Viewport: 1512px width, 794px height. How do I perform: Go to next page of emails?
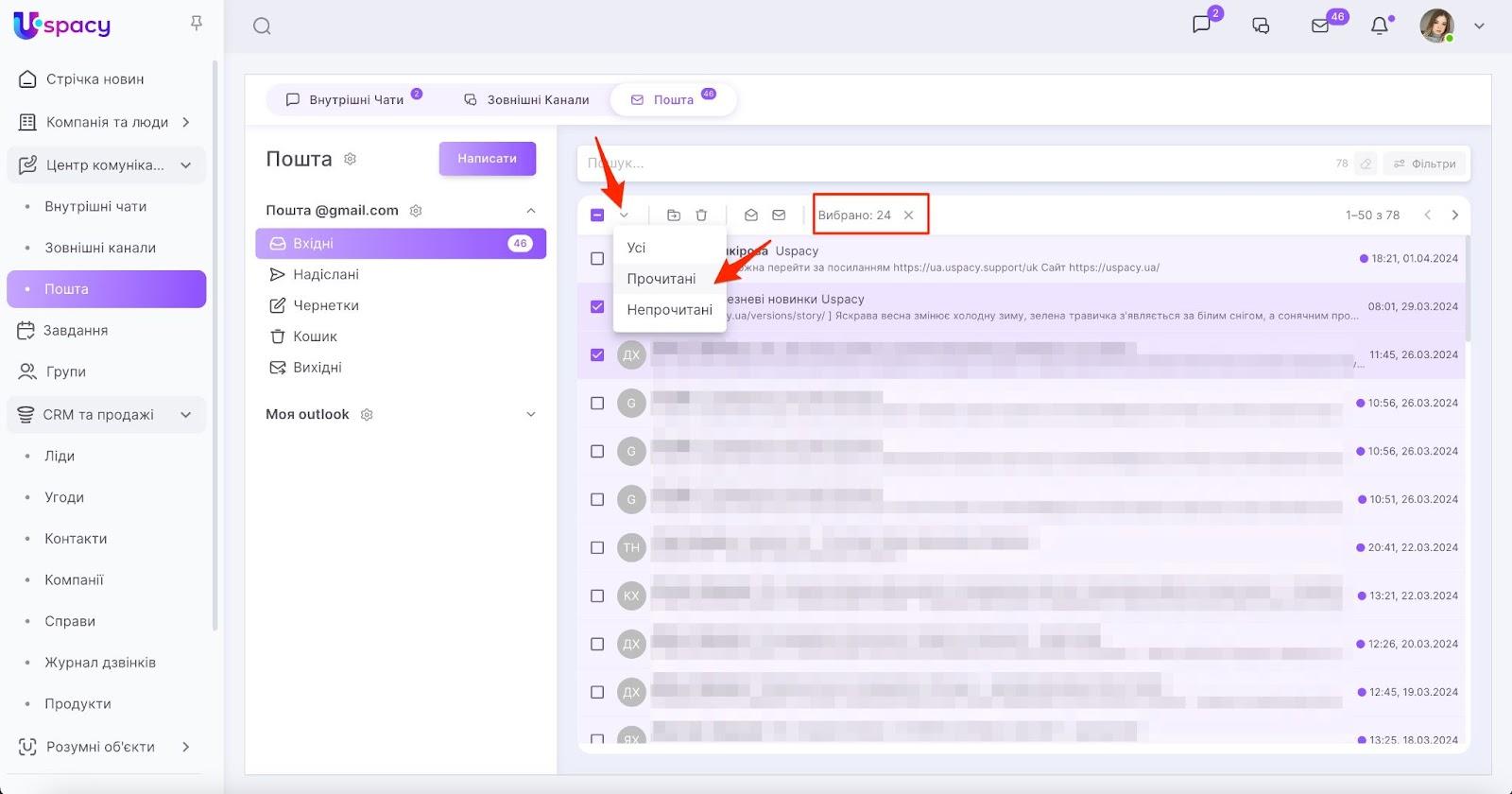(1454, 216)
